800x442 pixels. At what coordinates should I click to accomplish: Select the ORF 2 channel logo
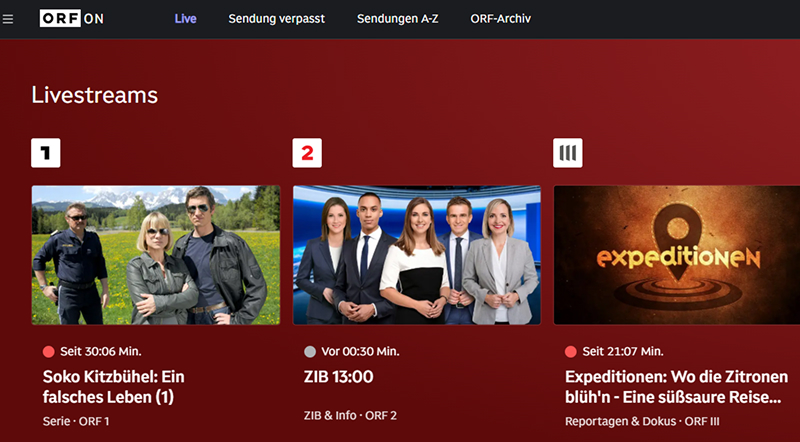click(x=307, y=153)
